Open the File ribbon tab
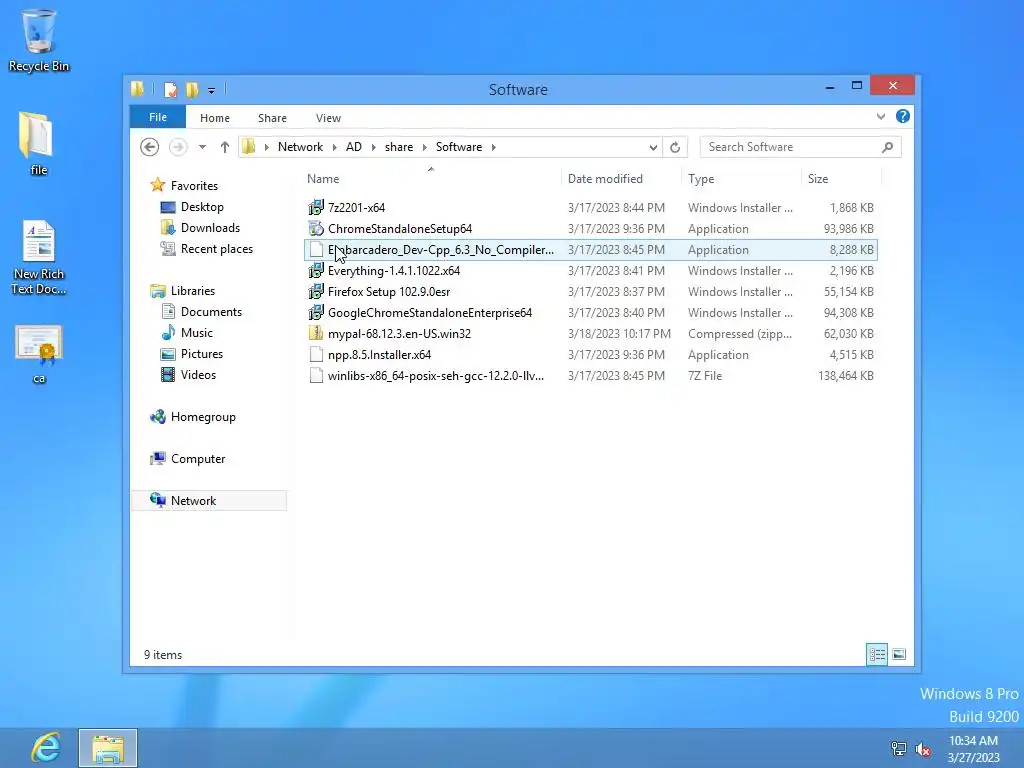Viewport: 1024px width, 768px height. [158, 117]
